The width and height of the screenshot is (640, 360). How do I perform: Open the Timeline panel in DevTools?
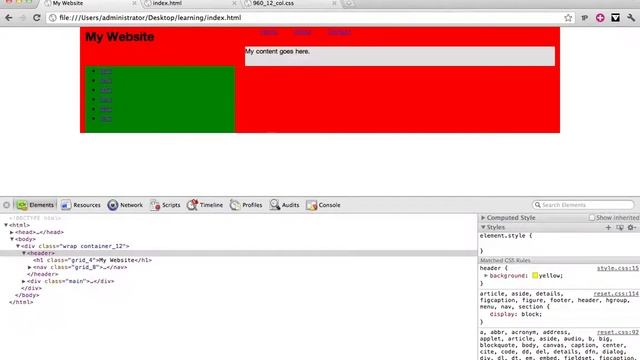tap(205, 205)
